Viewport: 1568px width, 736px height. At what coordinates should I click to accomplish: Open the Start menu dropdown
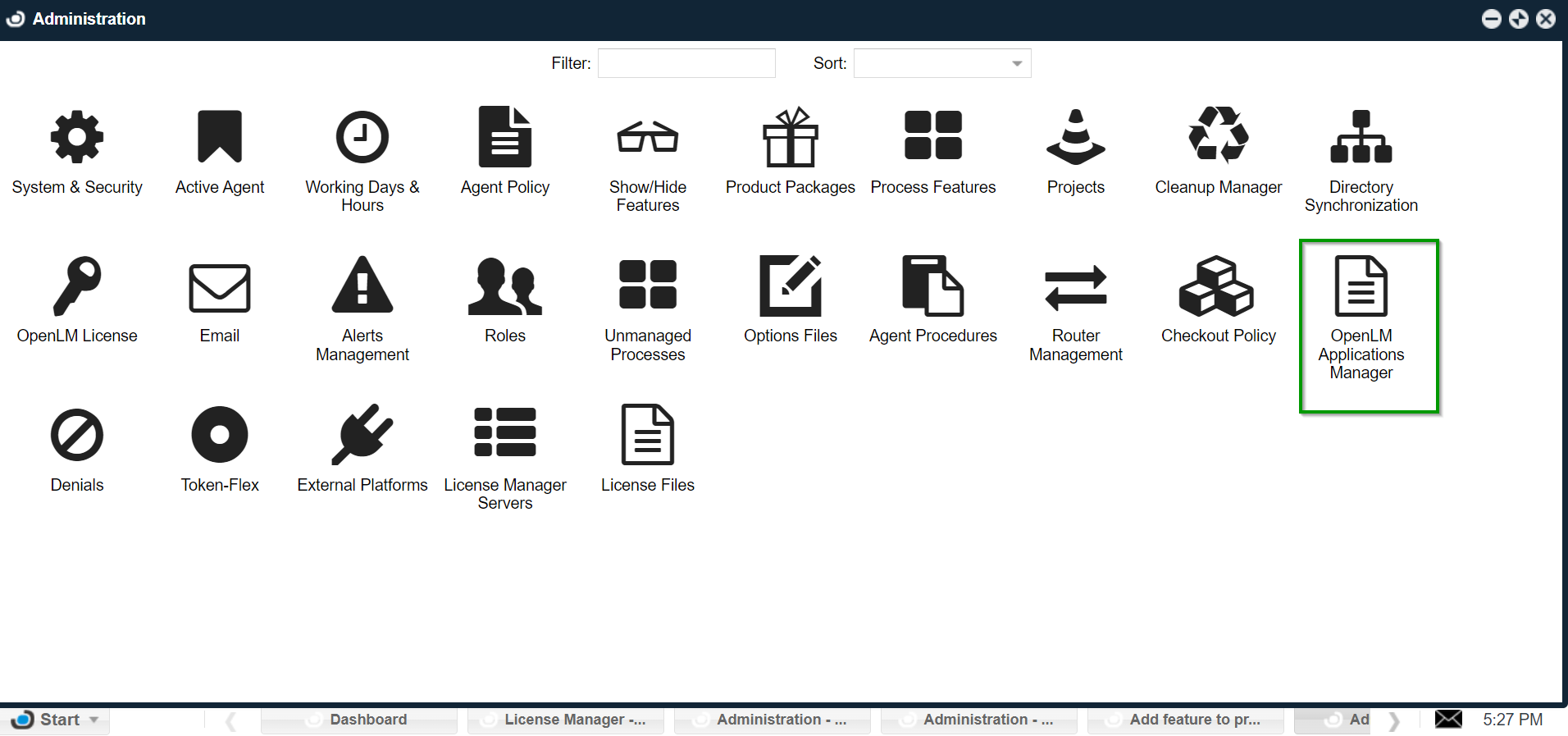pyautogui.click(x=59, y=720)
